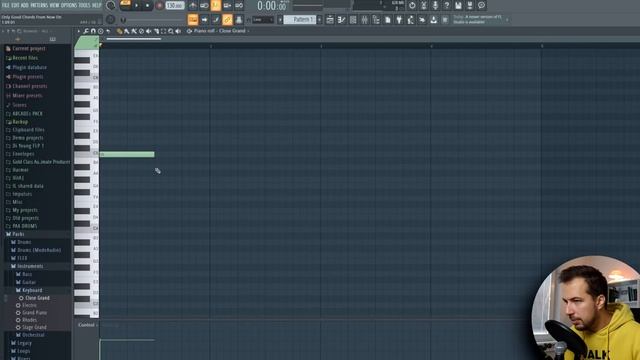
Task: Open the ADD menu
Action: click(x=24, y=5)
